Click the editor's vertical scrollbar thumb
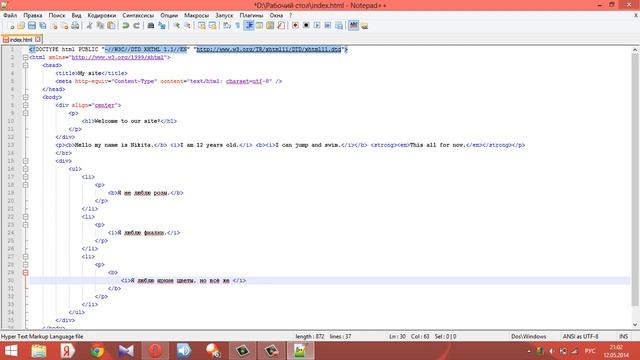The width and height of the screenshot is (640, 360). point(635,180)
